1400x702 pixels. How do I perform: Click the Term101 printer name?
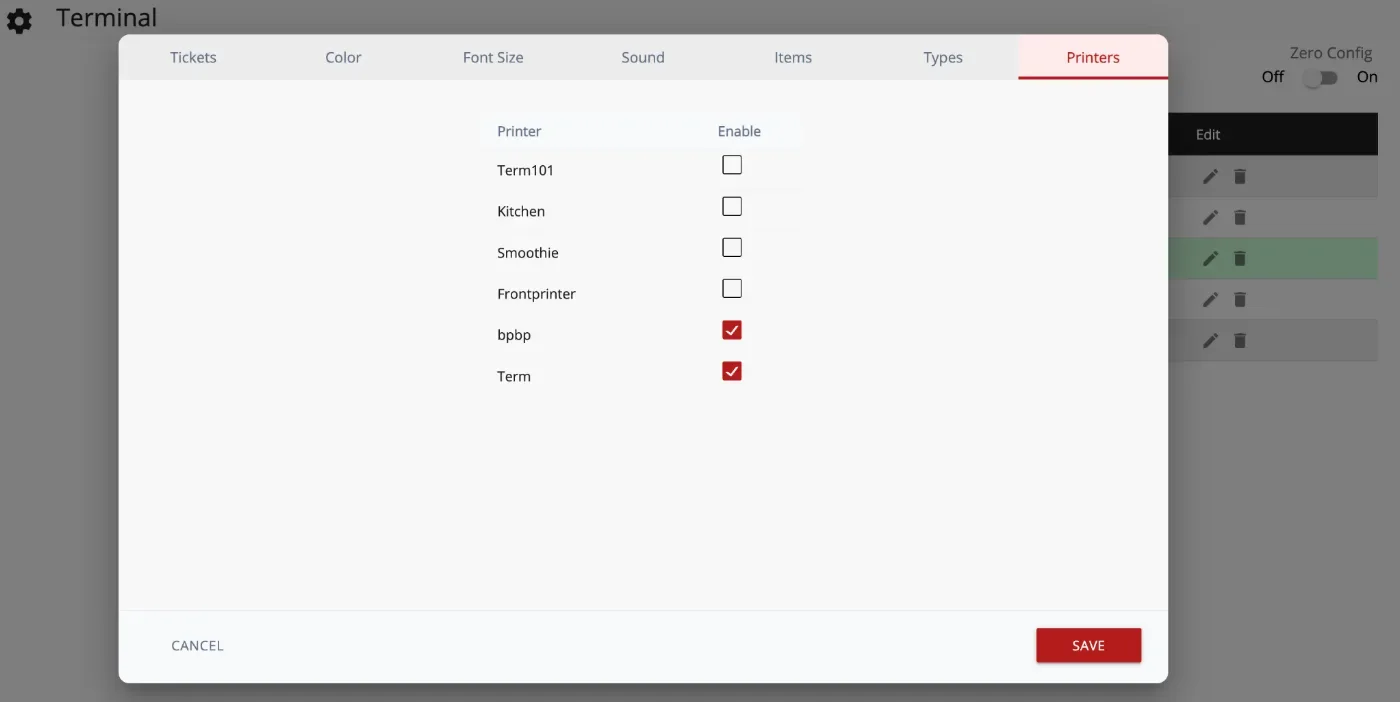tap(525, 170)
